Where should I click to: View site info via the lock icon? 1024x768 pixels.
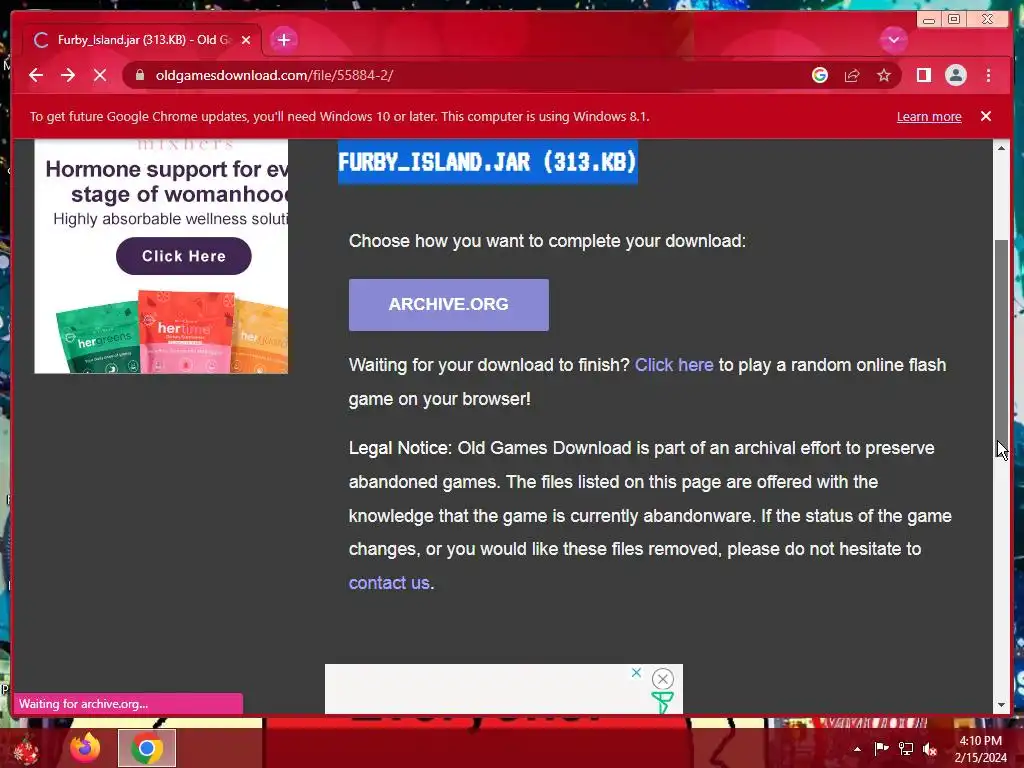tap(139, 75)
